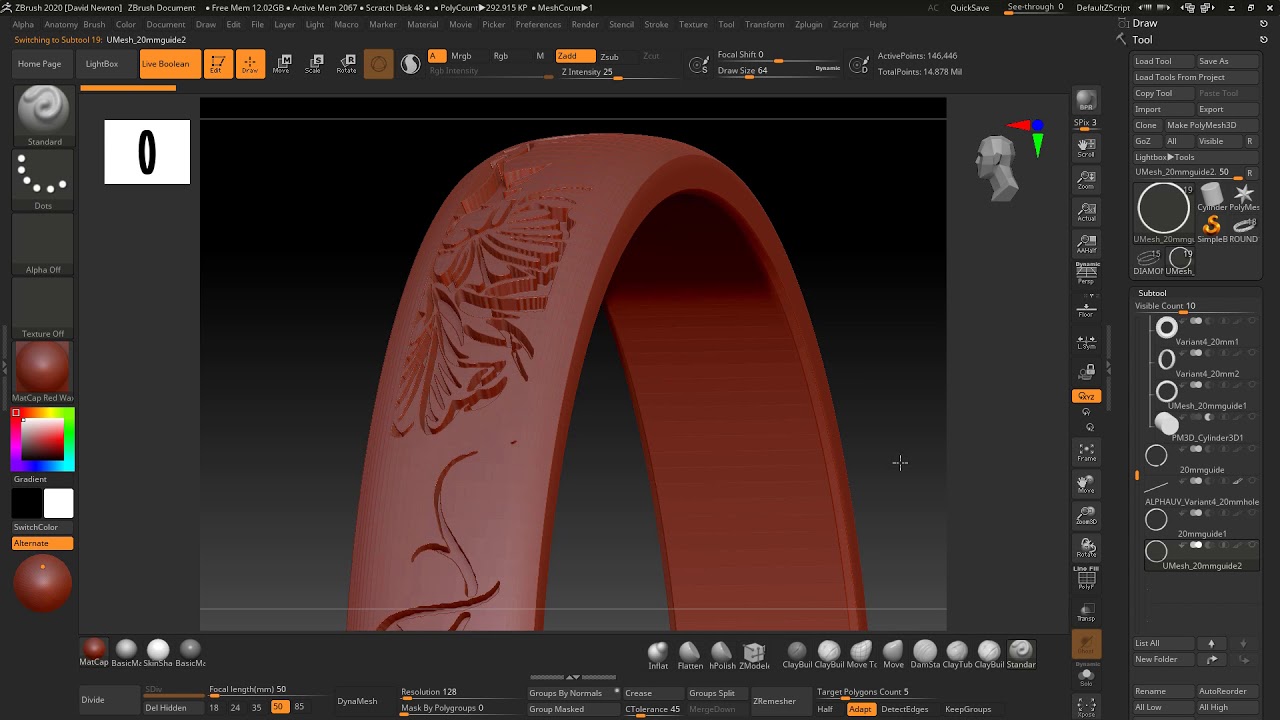This screenshot has height=720, width=1280.
Task: Click the BPR render icon
Action: pos(1086,101)
